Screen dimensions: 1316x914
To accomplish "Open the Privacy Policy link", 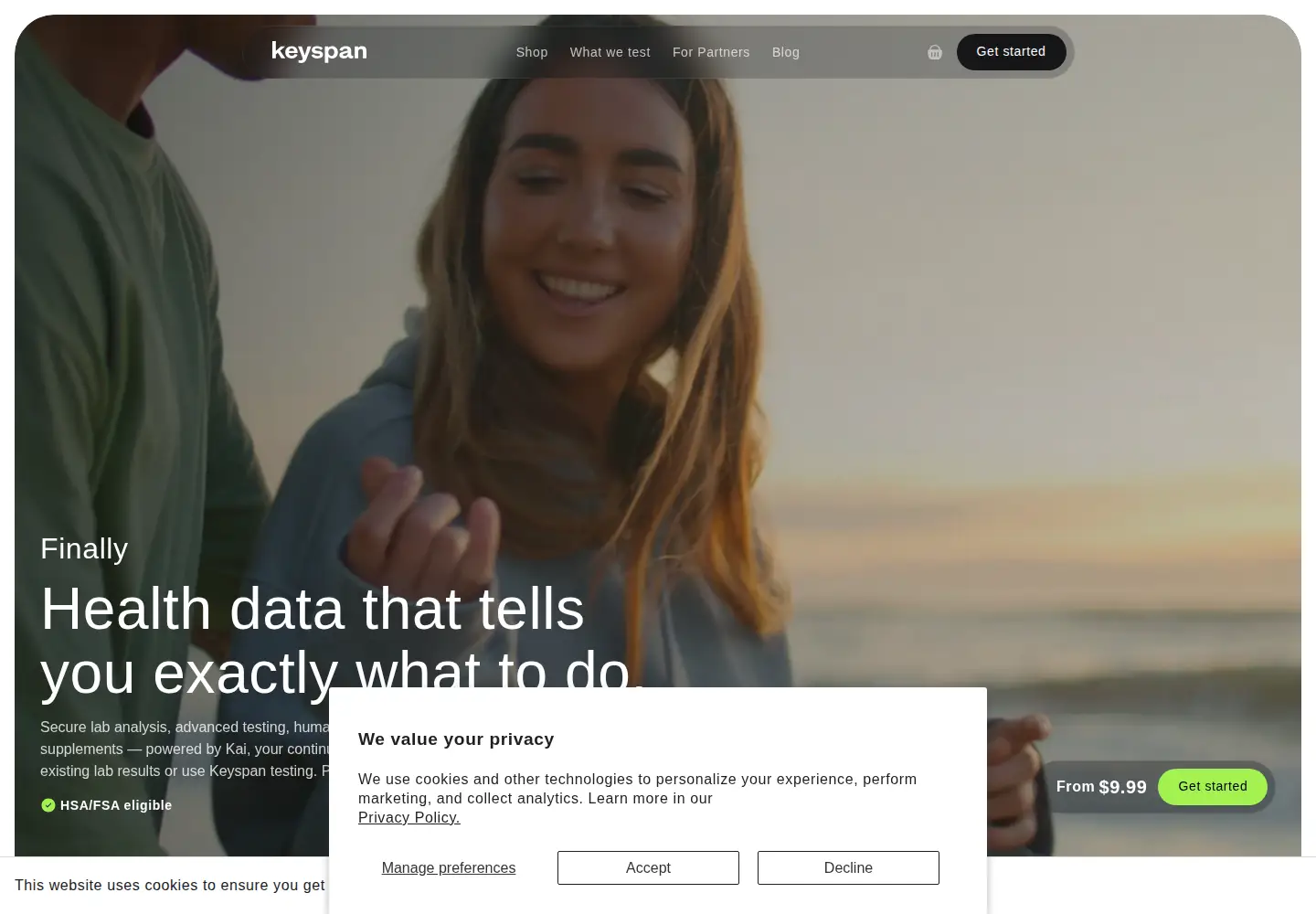I will [409, 818].
